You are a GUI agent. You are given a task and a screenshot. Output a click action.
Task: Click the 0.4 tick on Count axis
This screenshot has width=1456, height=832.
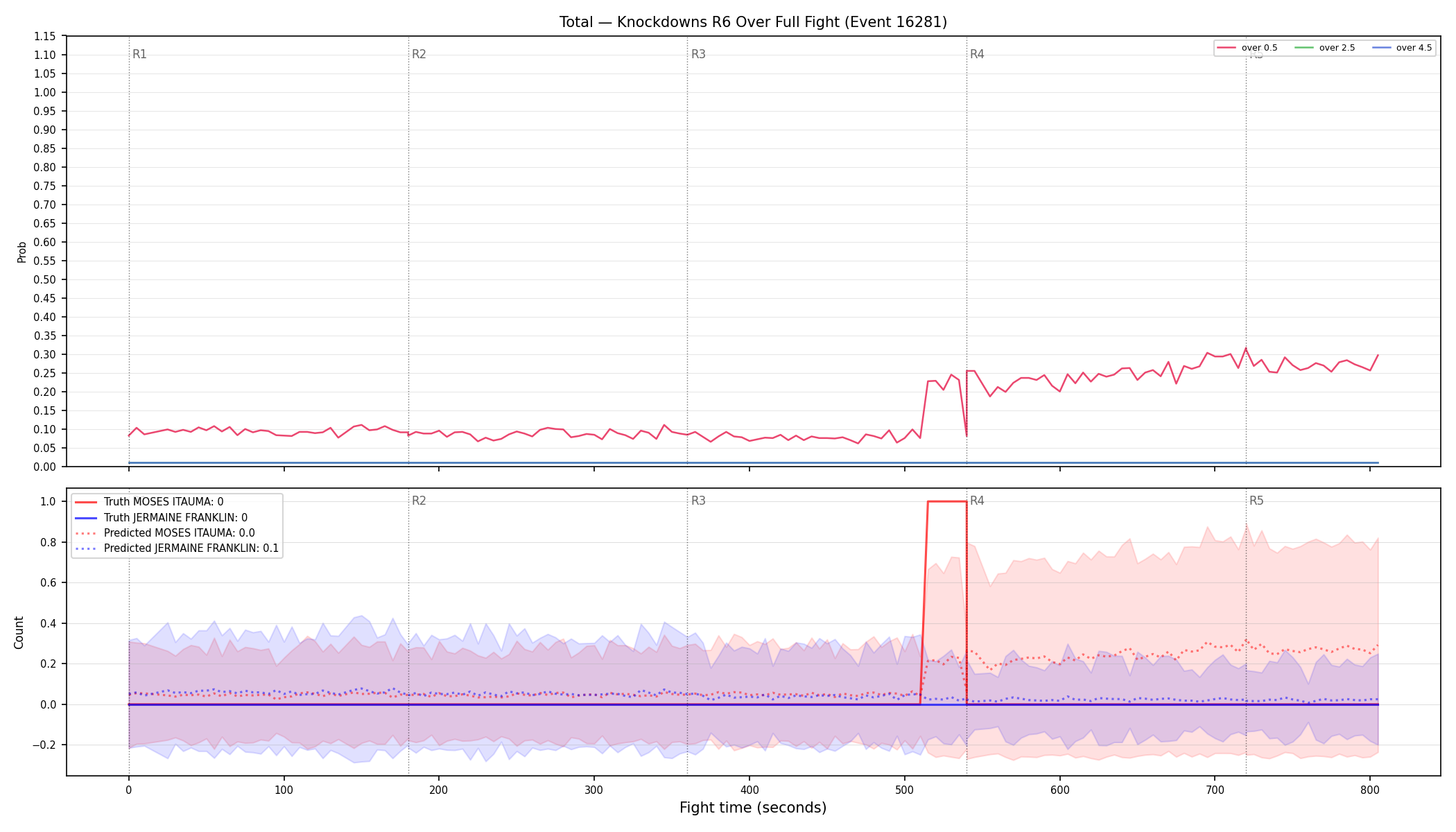pyautogui.click(x=49, y=623)
